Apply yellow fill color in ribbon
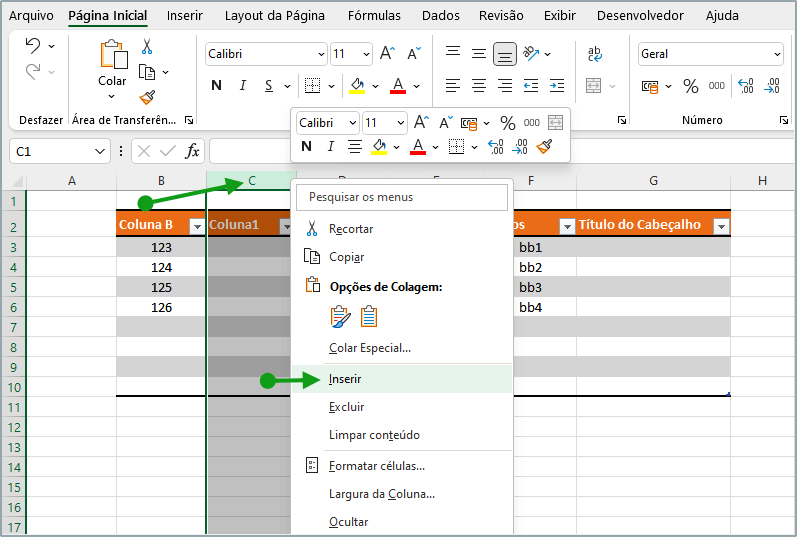The image size is (797, 537). 357,85
